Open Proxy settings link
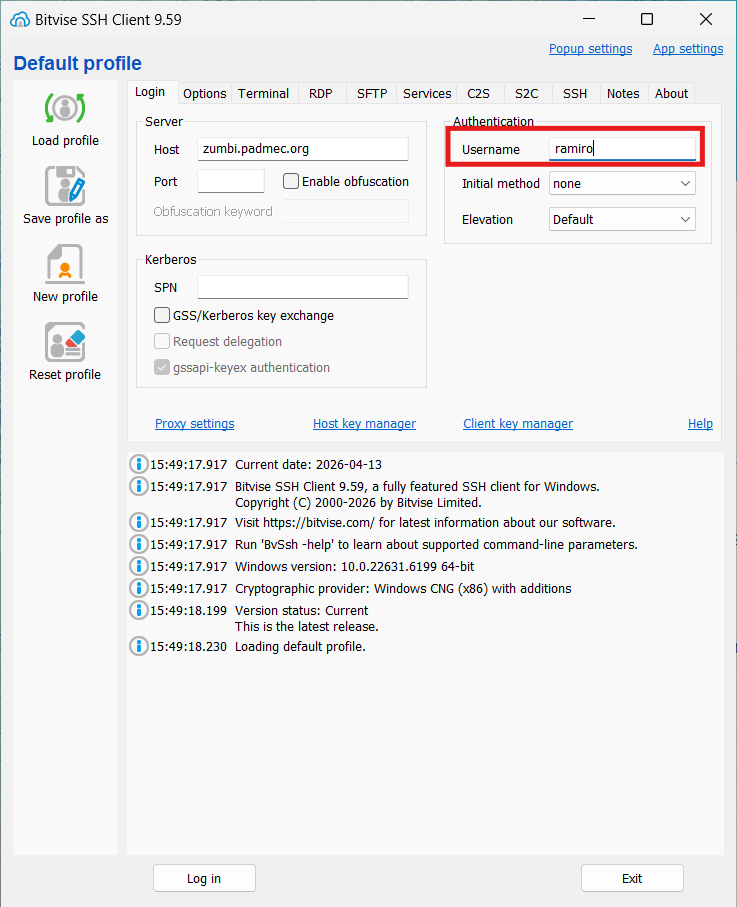 click(194, 423)
